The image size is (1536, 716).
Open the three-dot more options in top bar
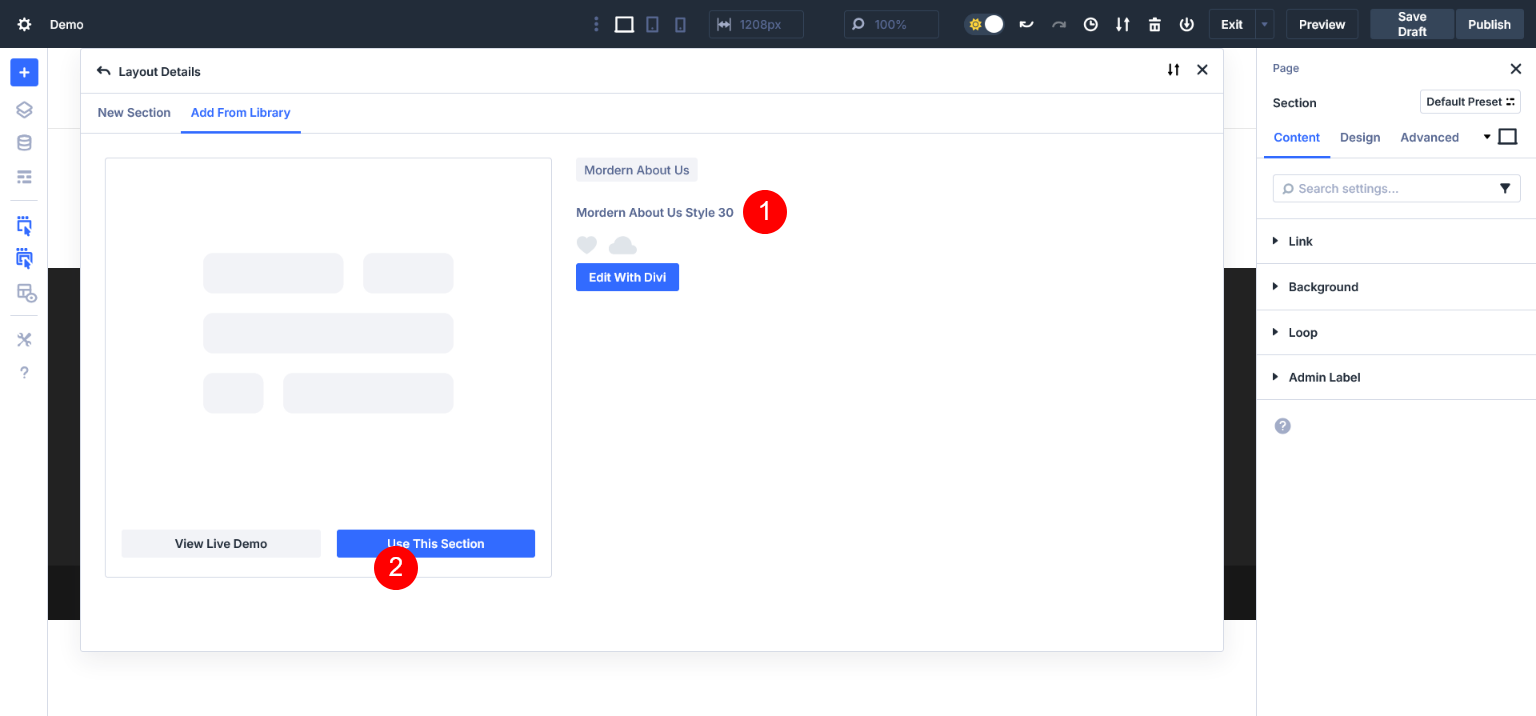pyautogui.click(x=596, y=24)
